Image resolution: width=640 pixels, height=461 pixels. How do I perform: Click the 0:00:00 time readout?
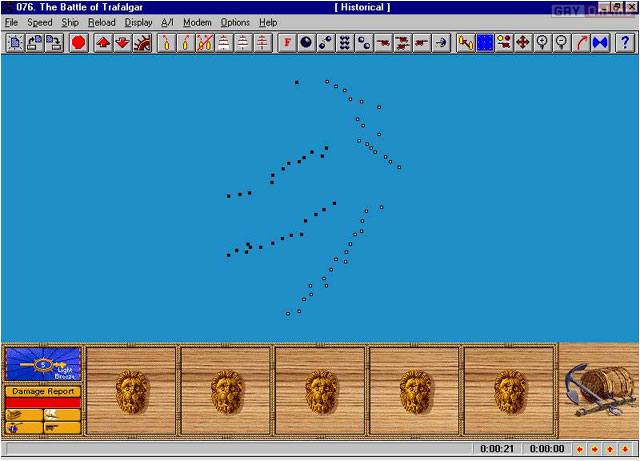pos(547,449)
